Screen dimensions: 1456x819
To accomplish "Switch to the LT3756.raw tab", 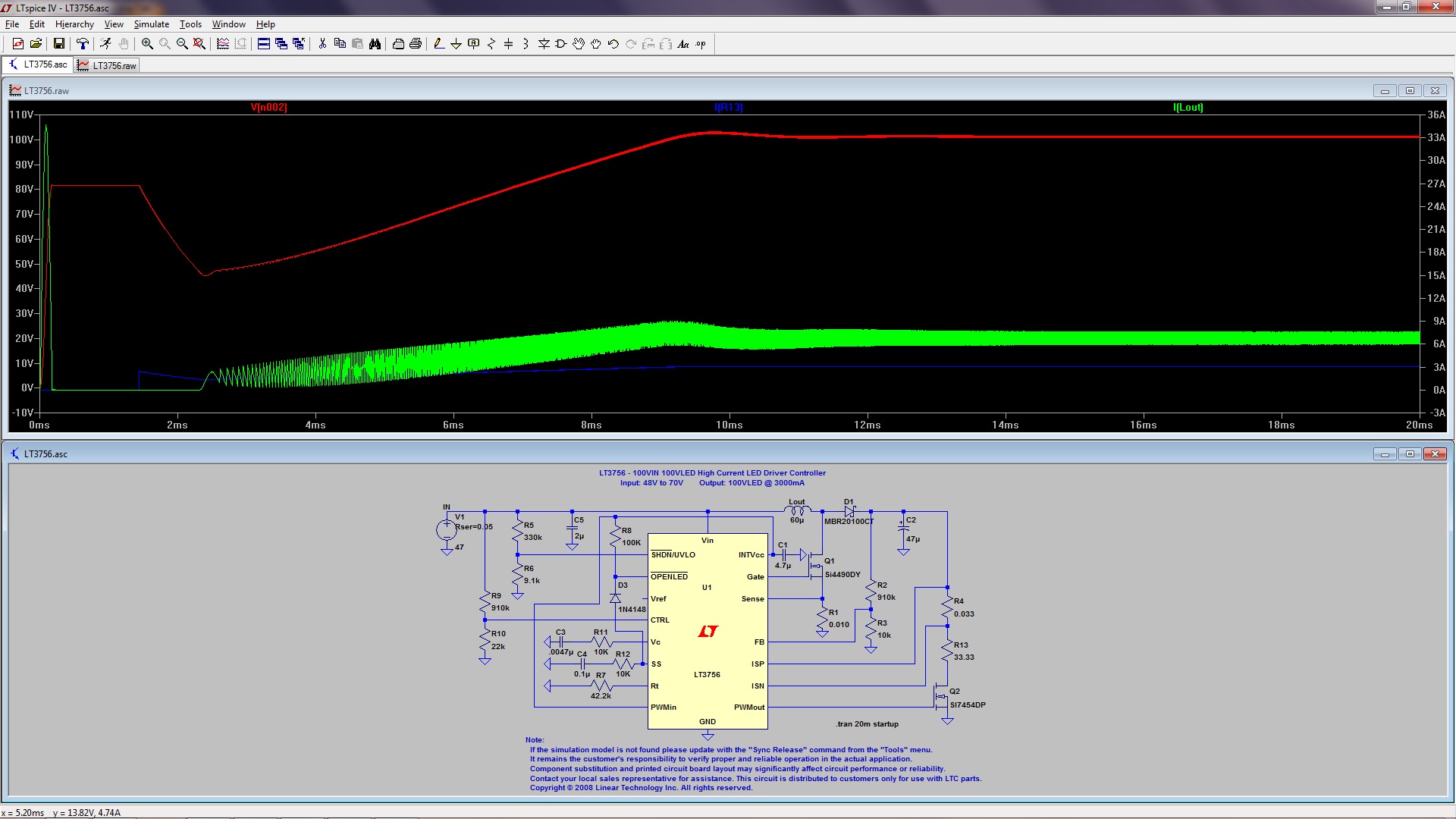I will [107, 65].
